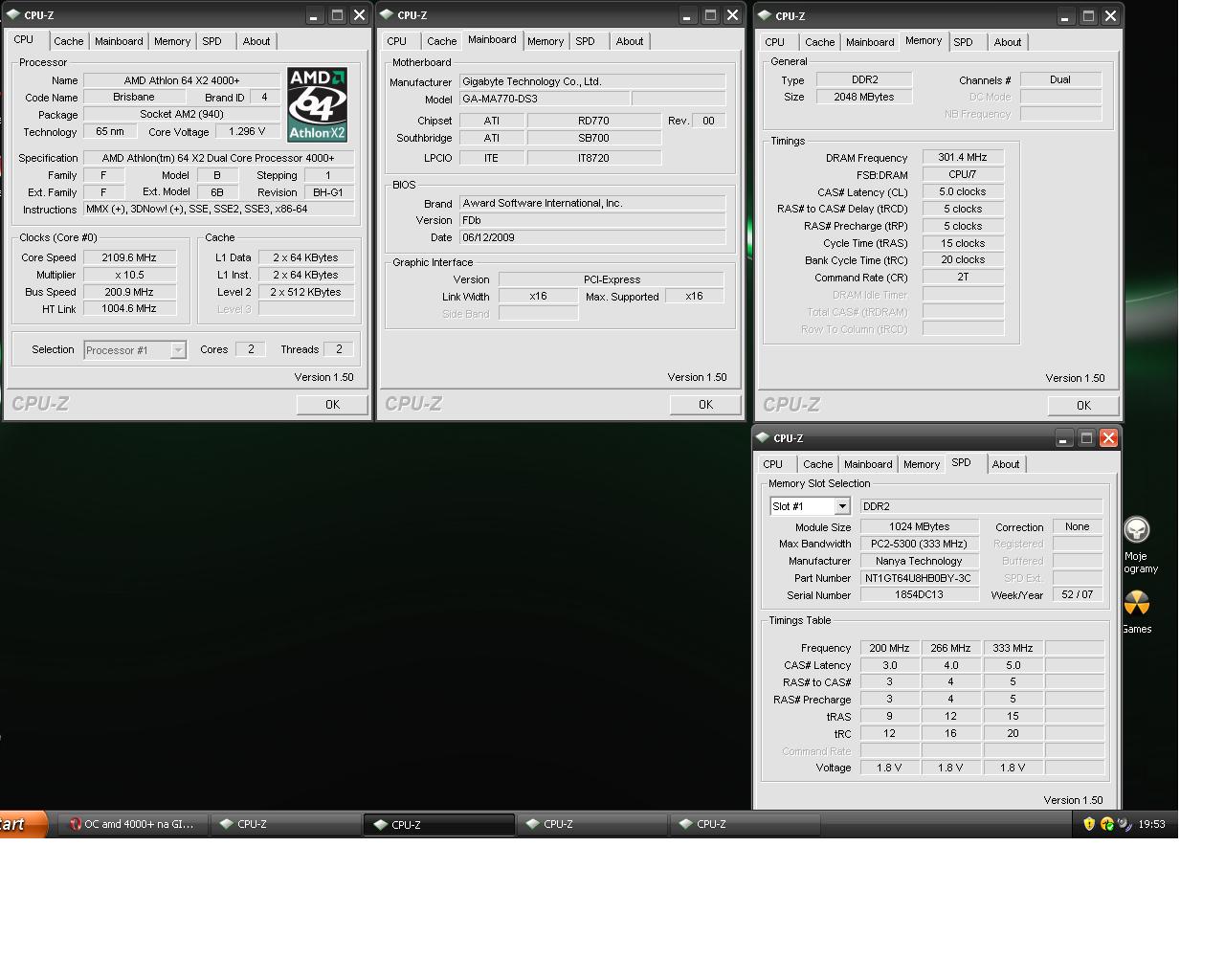Image resolution: width=1225 pixels, height=980 pixels.
Task: Expand the Slot #1 memory slot dropdown
Action: point(842,506)
